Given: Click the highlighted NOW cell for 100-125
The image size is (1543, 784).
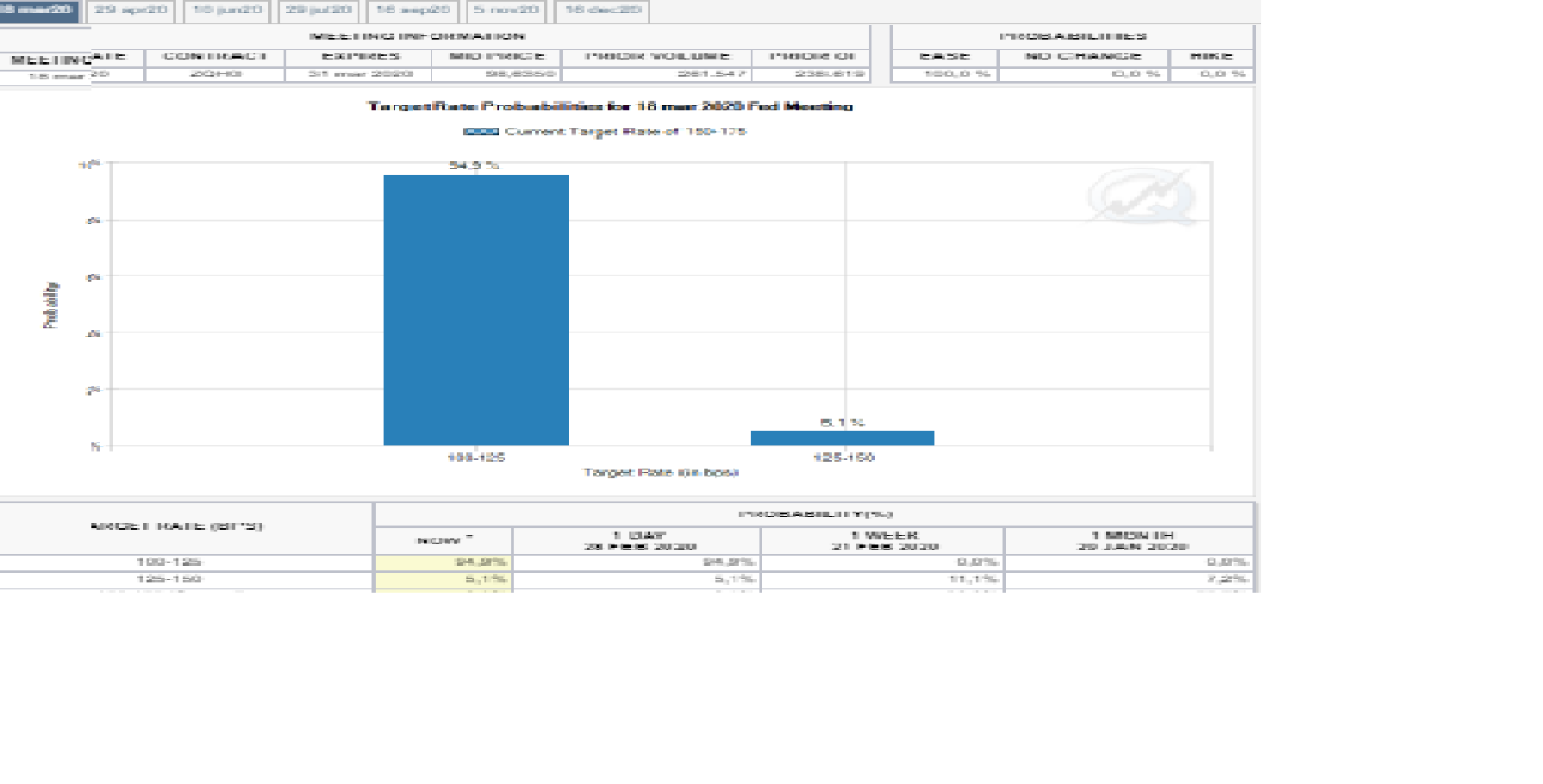Looking at the screenshot, I should [x=443, y=563].
